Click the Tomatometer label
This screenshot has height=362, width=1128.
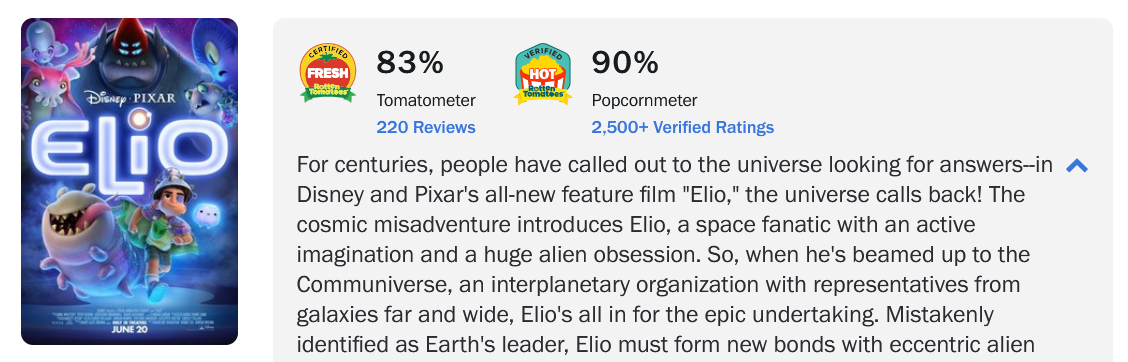(426, 100)
